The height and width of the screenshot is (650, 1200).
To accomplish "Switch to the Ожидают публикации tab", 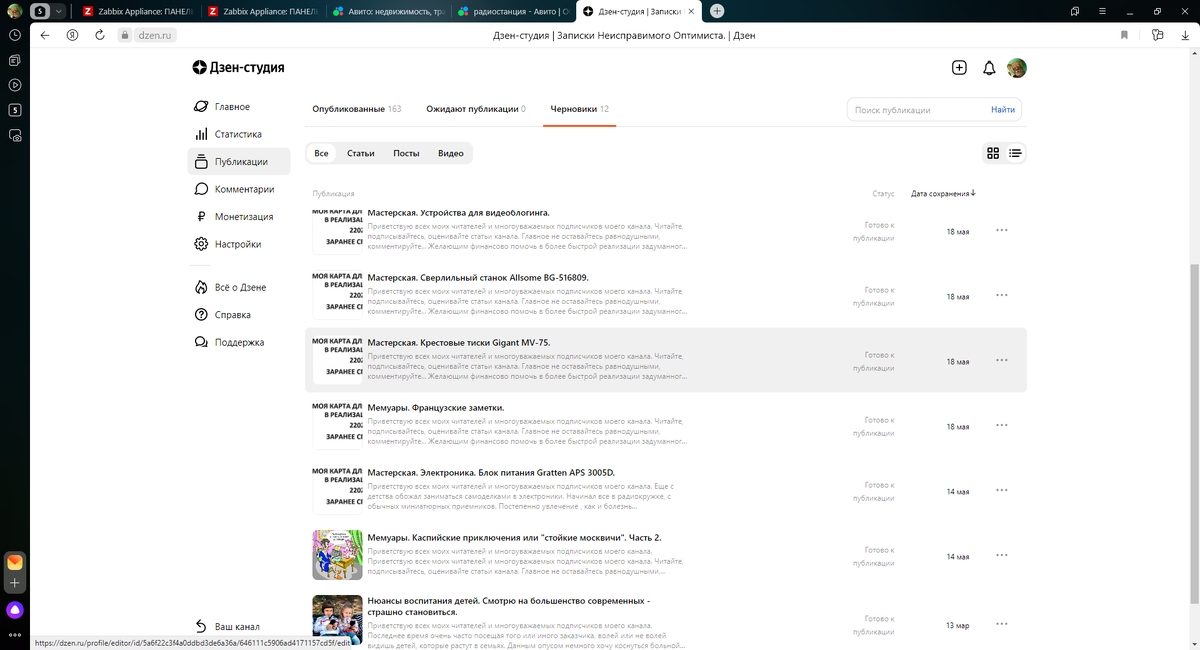I will click(x=475, y=109).
